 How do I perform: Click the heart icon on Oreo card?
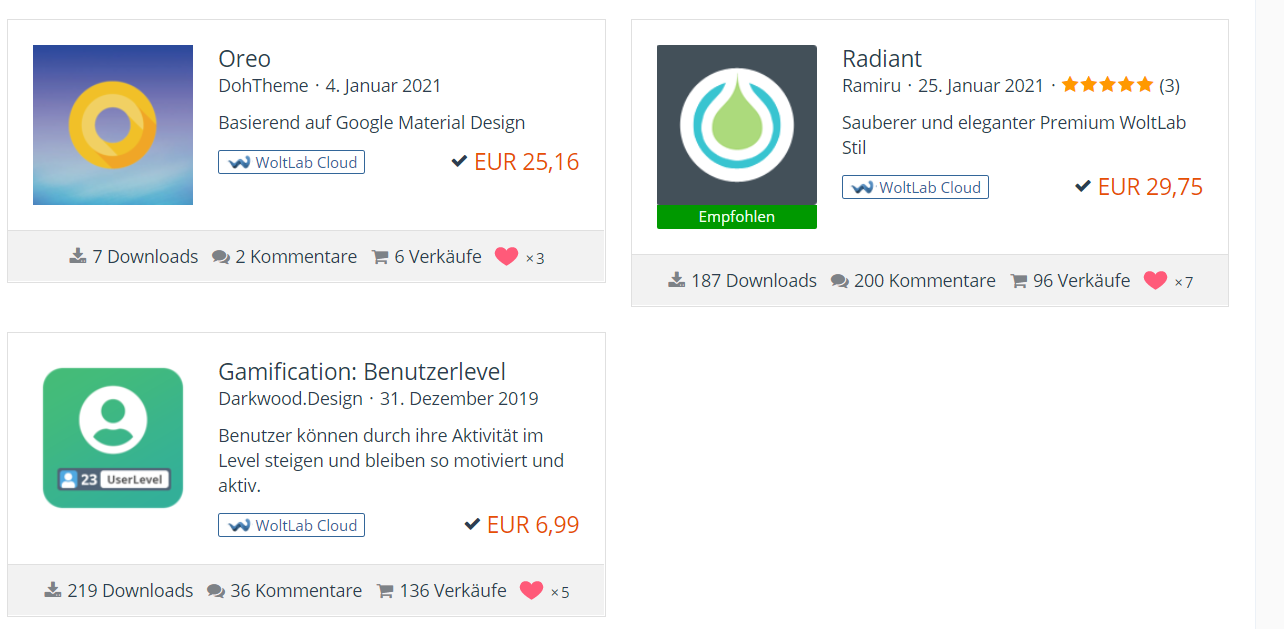pos(507,257)
